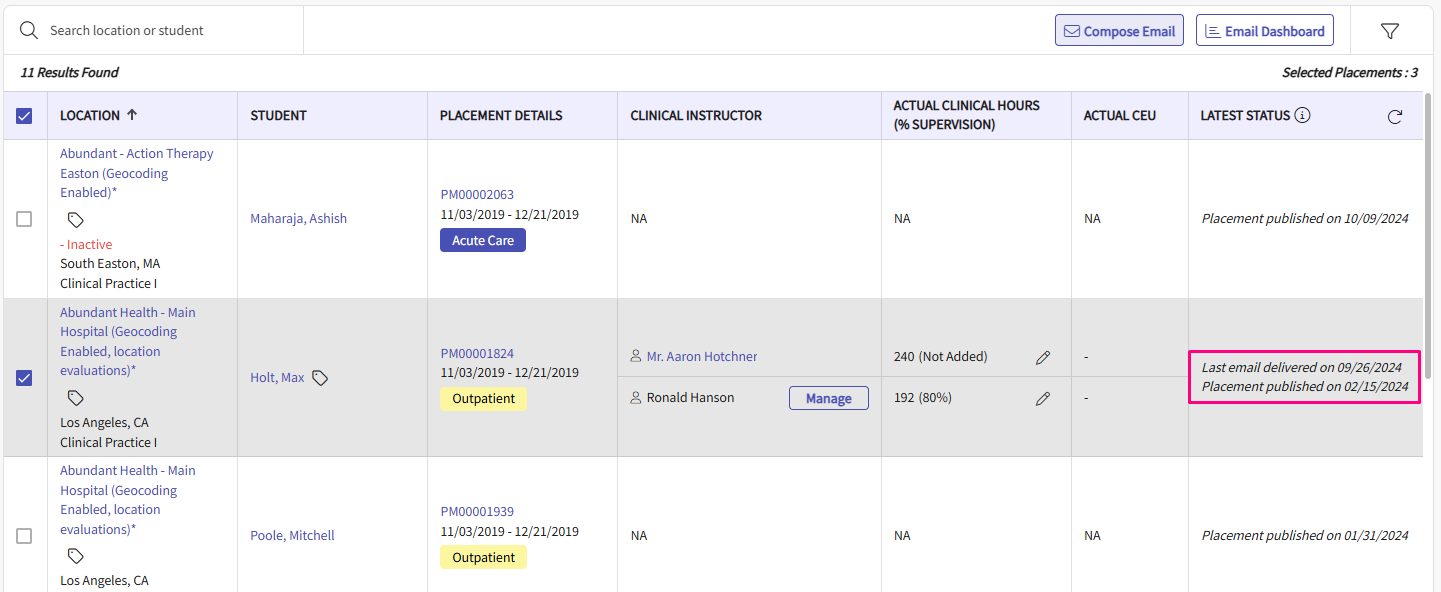1441x592 pixels.
Task: Uncheck the Holt, Max row checkbox
Action: [24, 377]
